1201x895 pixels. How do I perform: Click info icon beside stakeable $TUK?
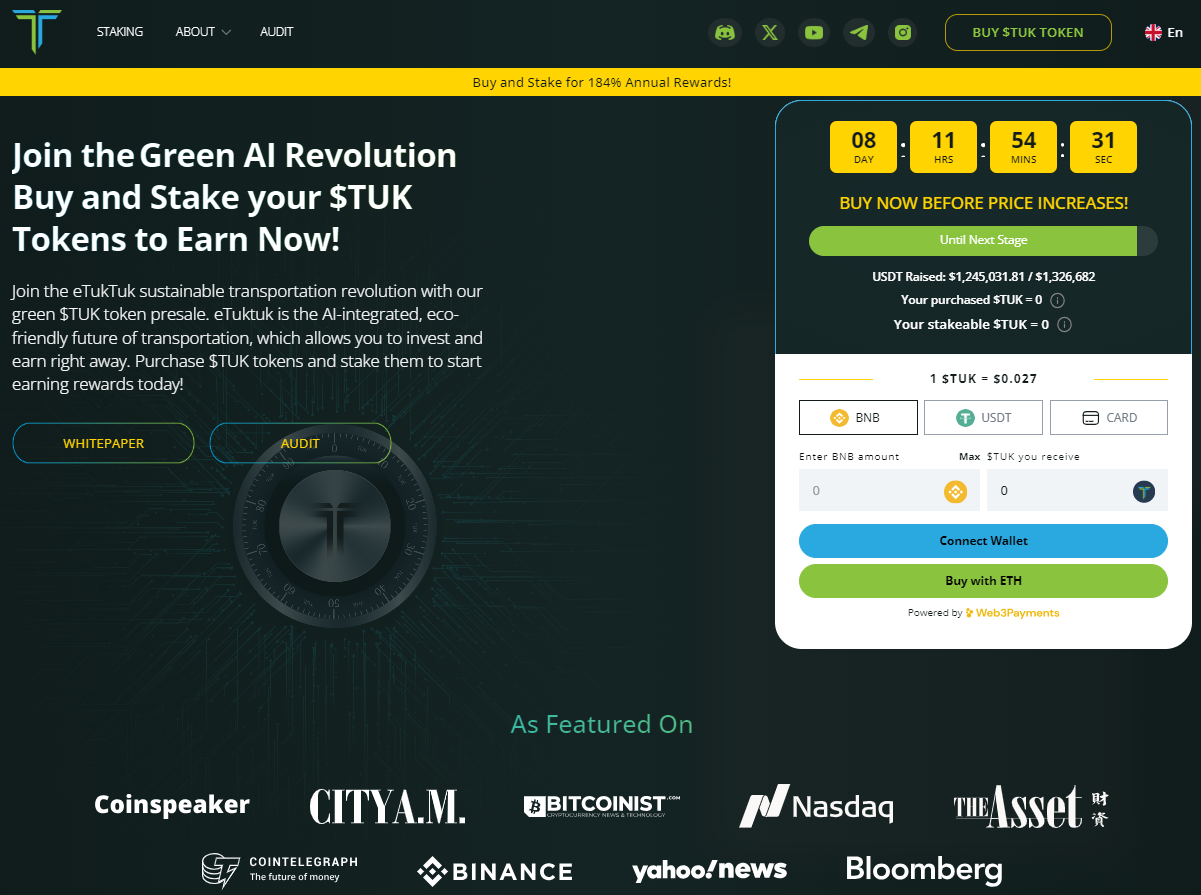(1064, 324)
